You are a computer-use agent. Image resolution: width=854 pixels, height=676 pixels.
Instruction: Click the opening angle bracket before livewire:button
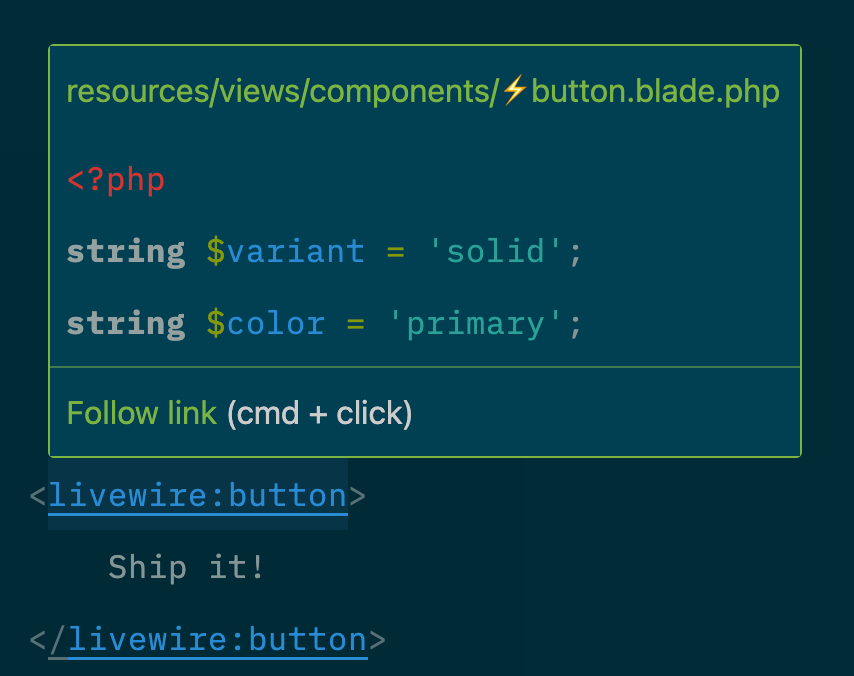point(38,496)
